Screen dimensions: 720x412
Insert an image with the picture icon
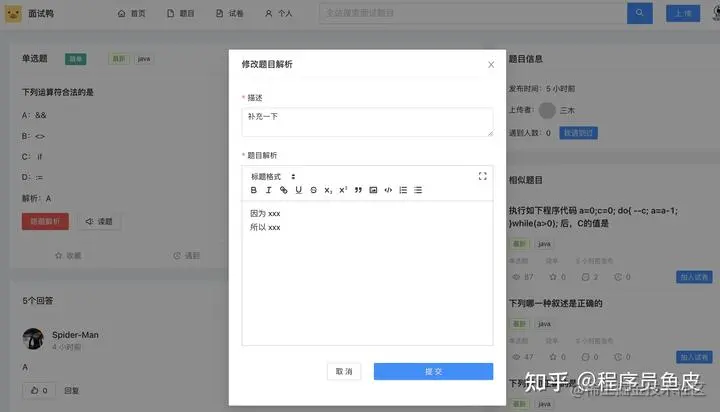(x=373, y=190)
